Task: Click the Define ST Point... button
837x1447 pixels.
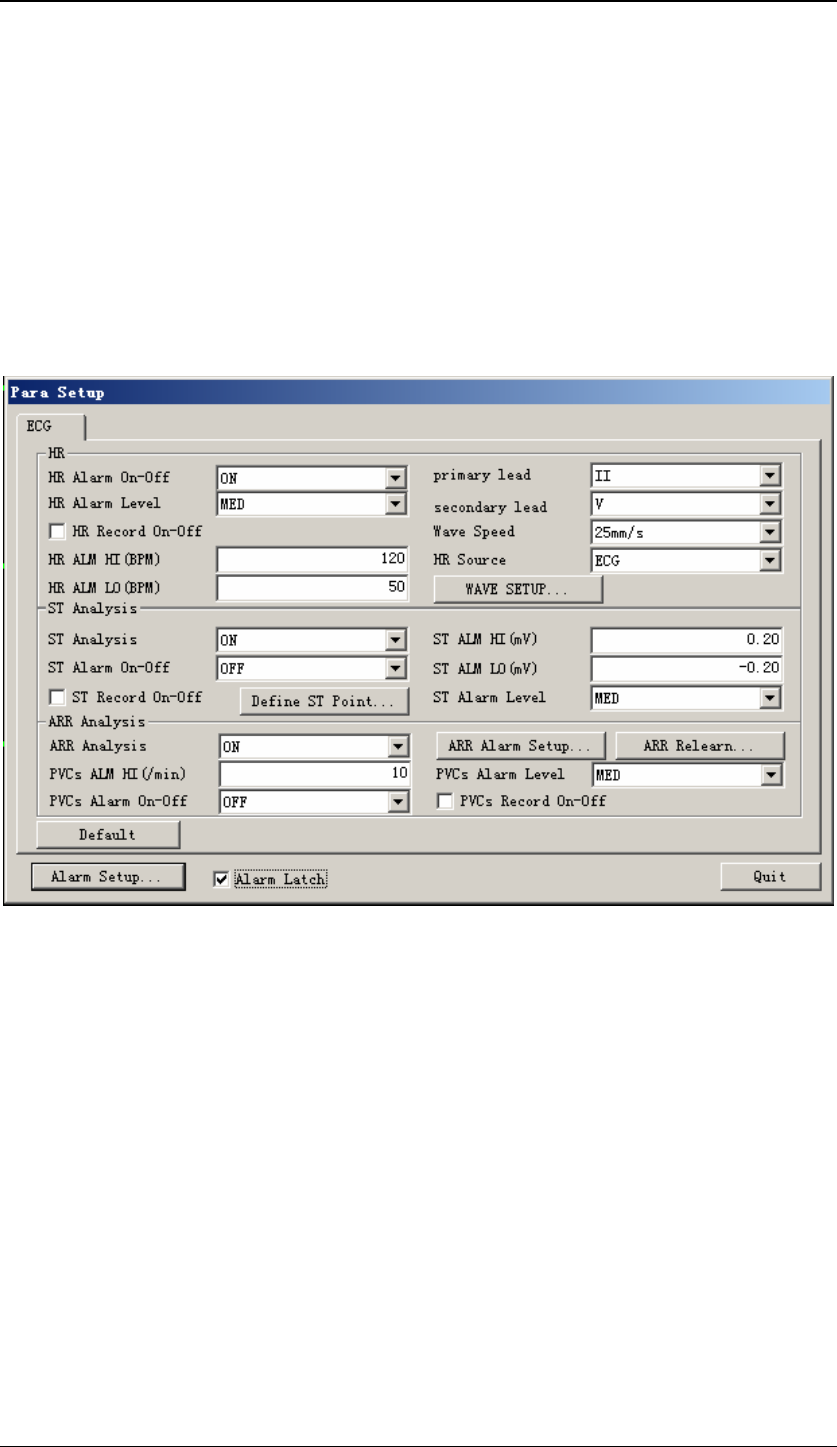Action: pos(325,701)
